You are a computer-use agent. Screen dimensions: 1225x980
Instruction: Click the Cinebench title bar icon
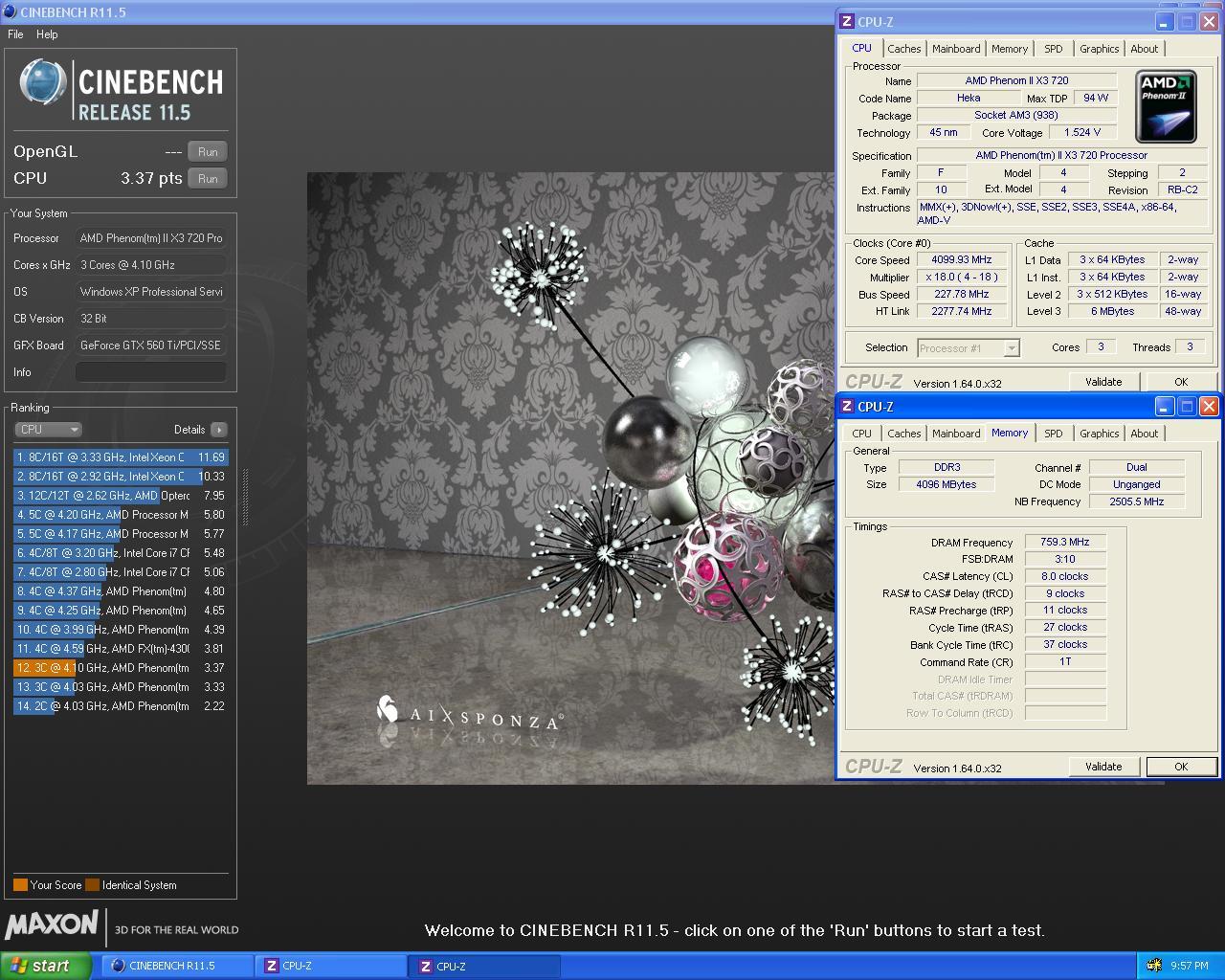tap(10, 11)
